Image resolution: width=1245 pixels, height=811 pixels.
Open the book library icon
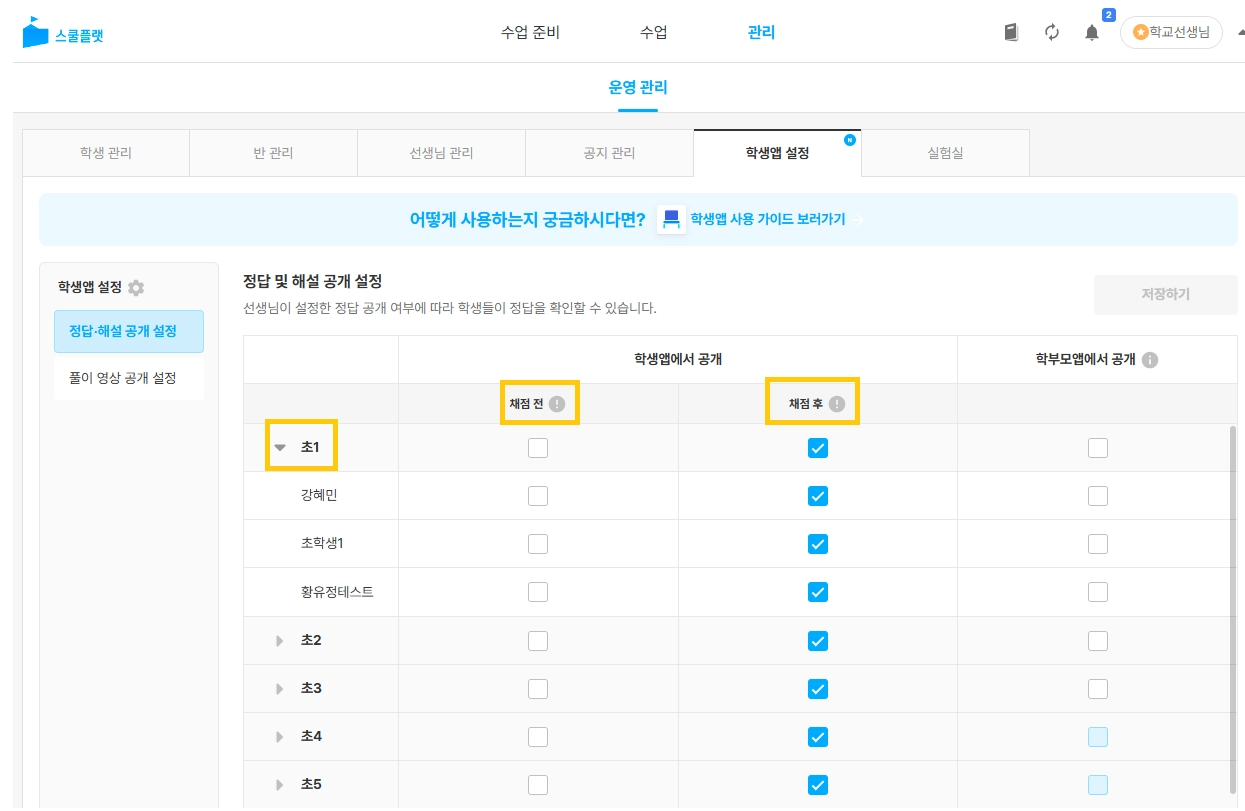point(1011,33)
